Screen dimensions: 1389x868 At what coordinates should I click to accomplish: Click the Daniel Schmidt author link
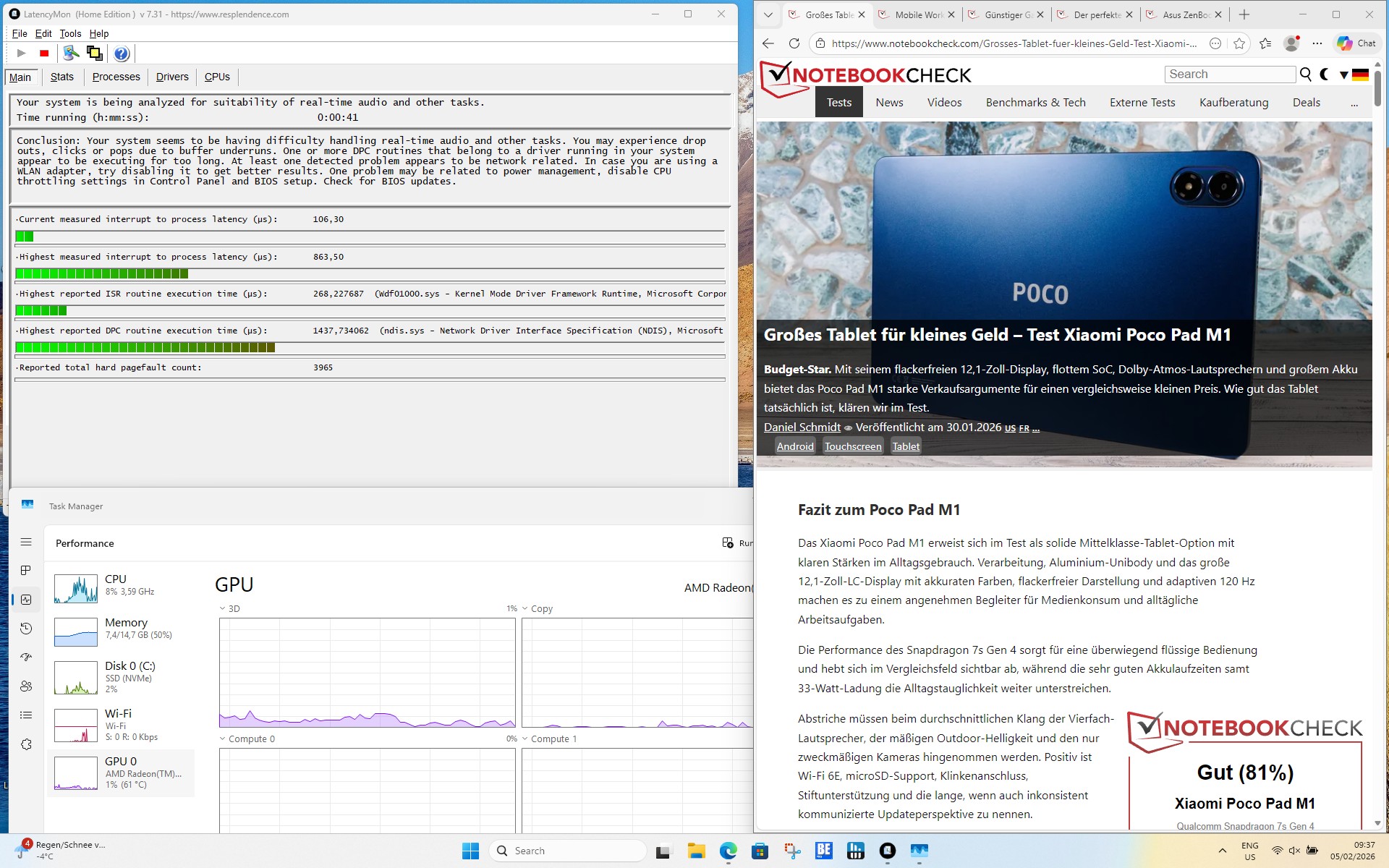[802, 427]
